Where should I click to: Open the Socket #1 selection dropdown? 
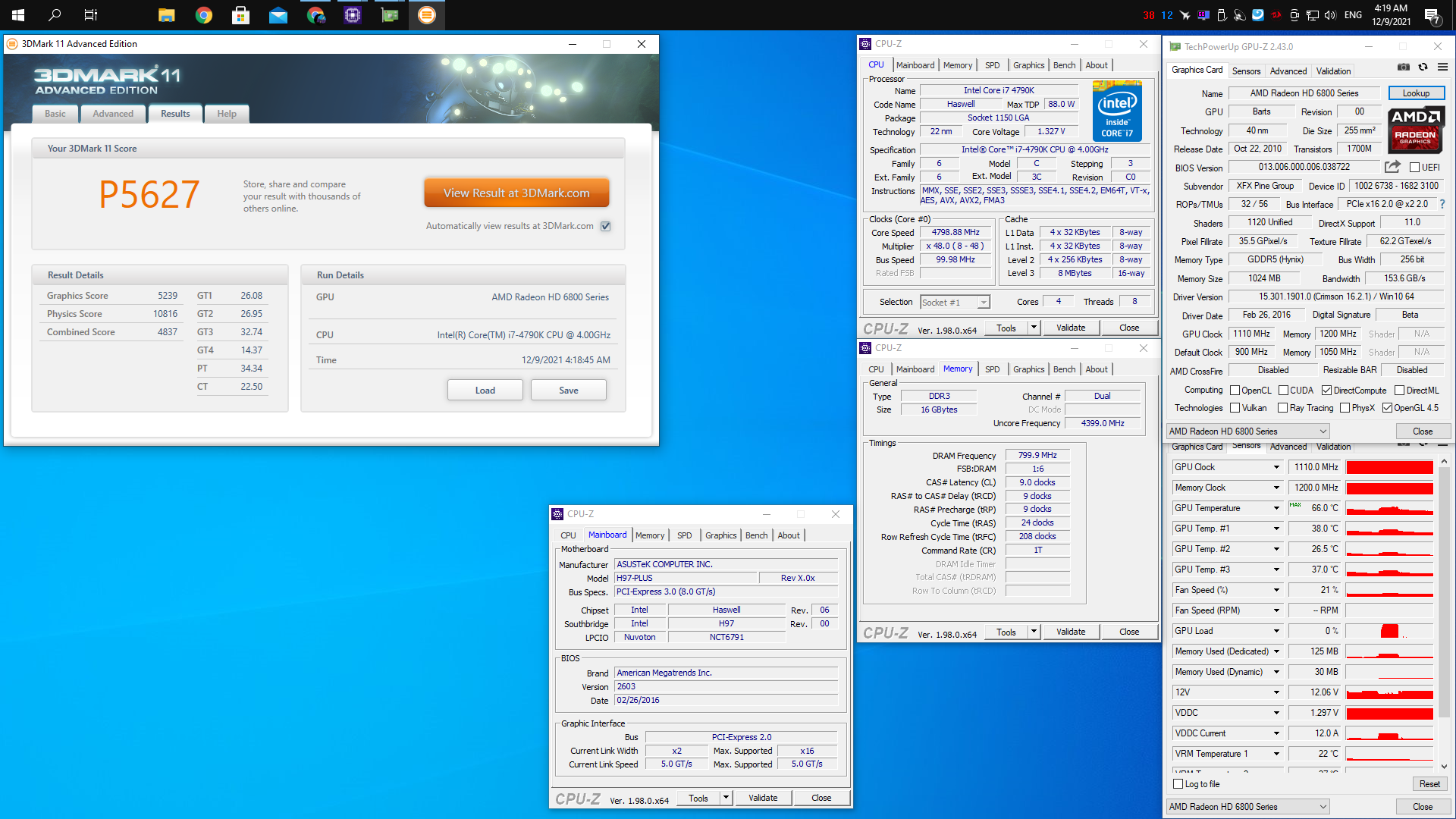tap(955, 302)
